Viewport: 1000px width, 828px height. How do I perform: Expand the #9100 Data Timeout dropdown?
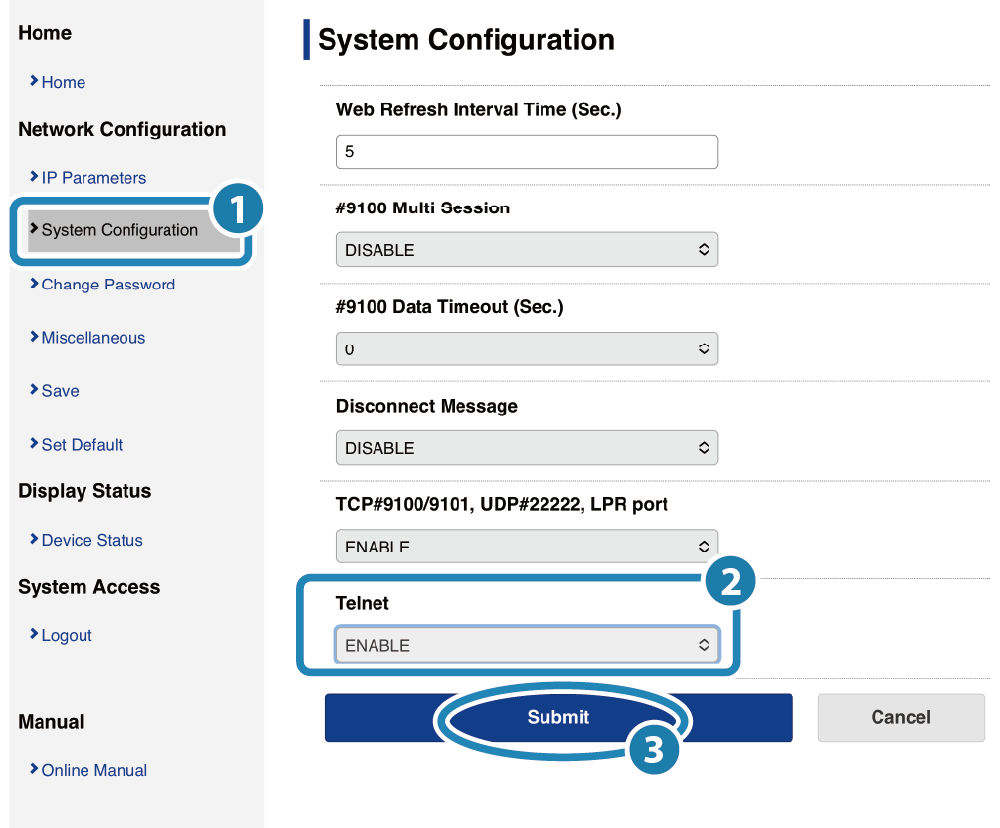click(x=526, y=349)
